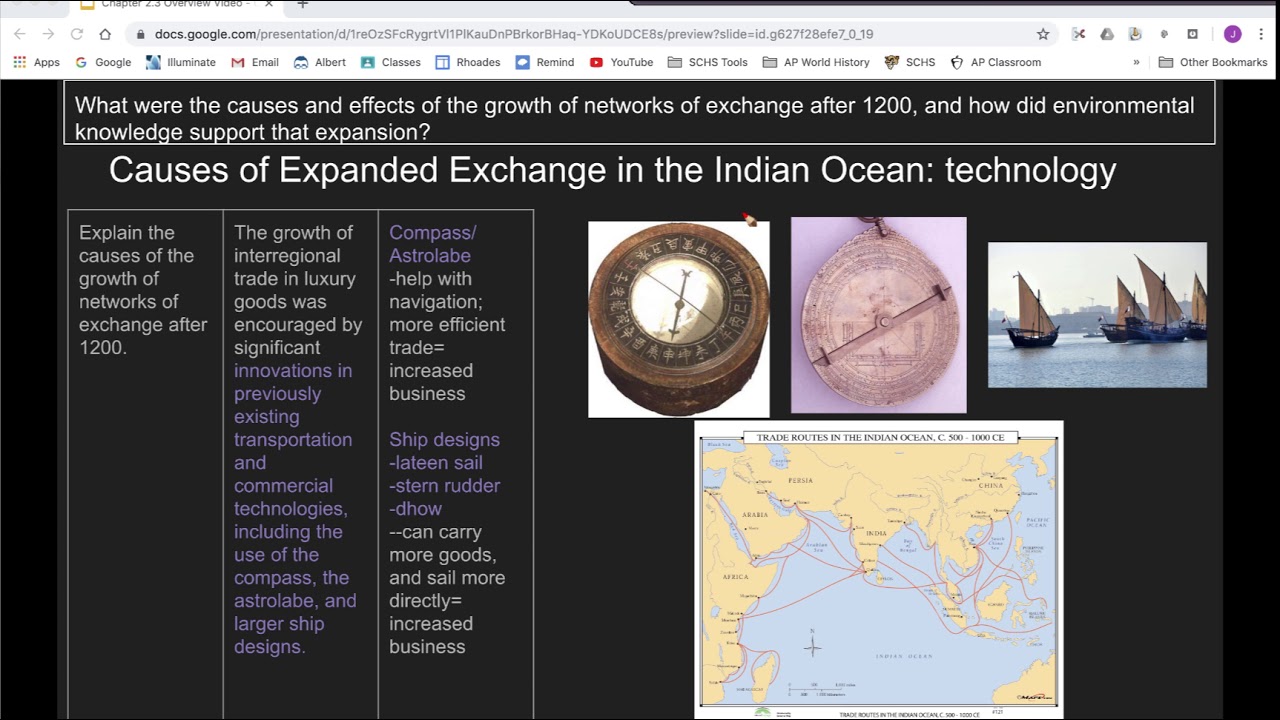
Task: Expand the Other Bookmarks folder
Action: click(x=1213, y=62)
